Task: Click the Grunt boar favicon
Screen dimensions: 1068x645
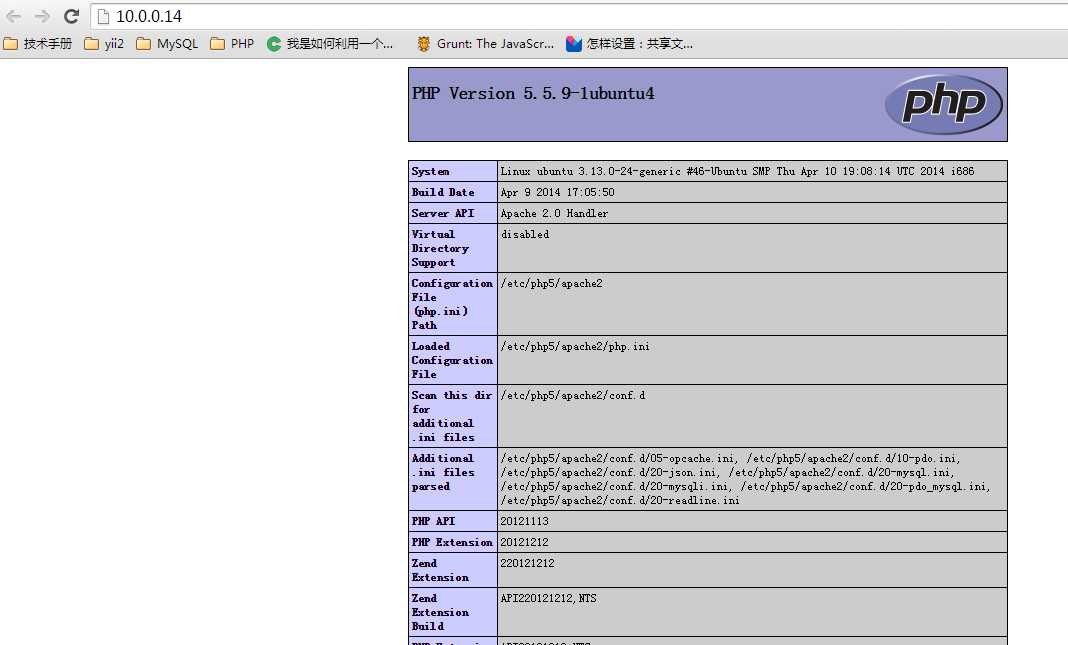Action: click(x=424, y=44)
